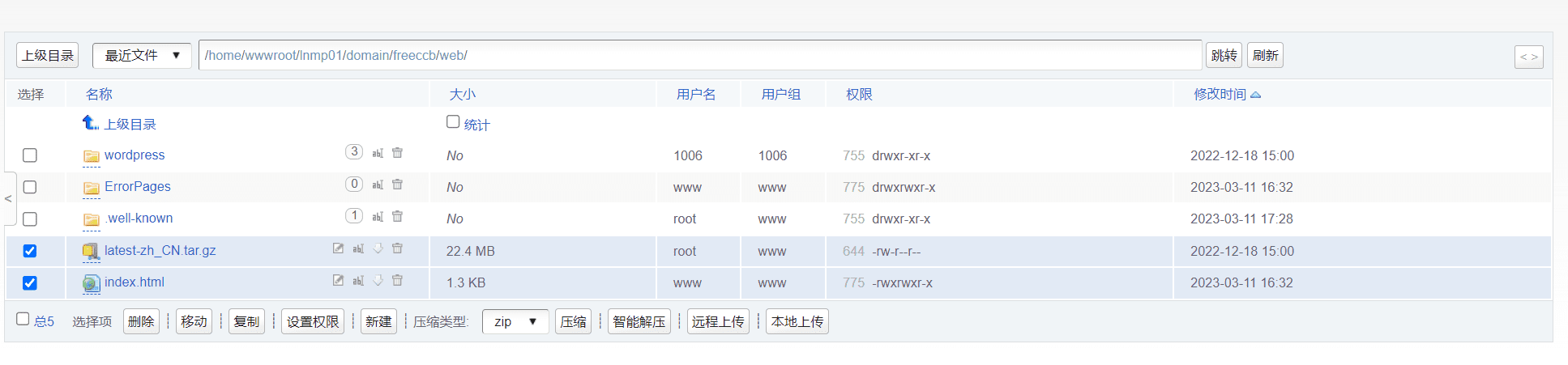Check the ErrorPages row checkbox
This screenshot has height=365, width=1568.
(x=30, y=187)
